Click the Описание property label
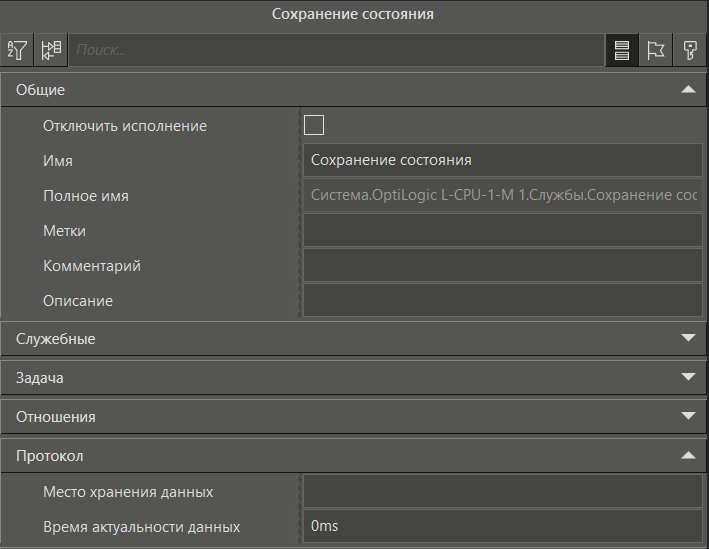Image resolution: width=709 pixels, height=549 pixels. (x=78, y=301)
